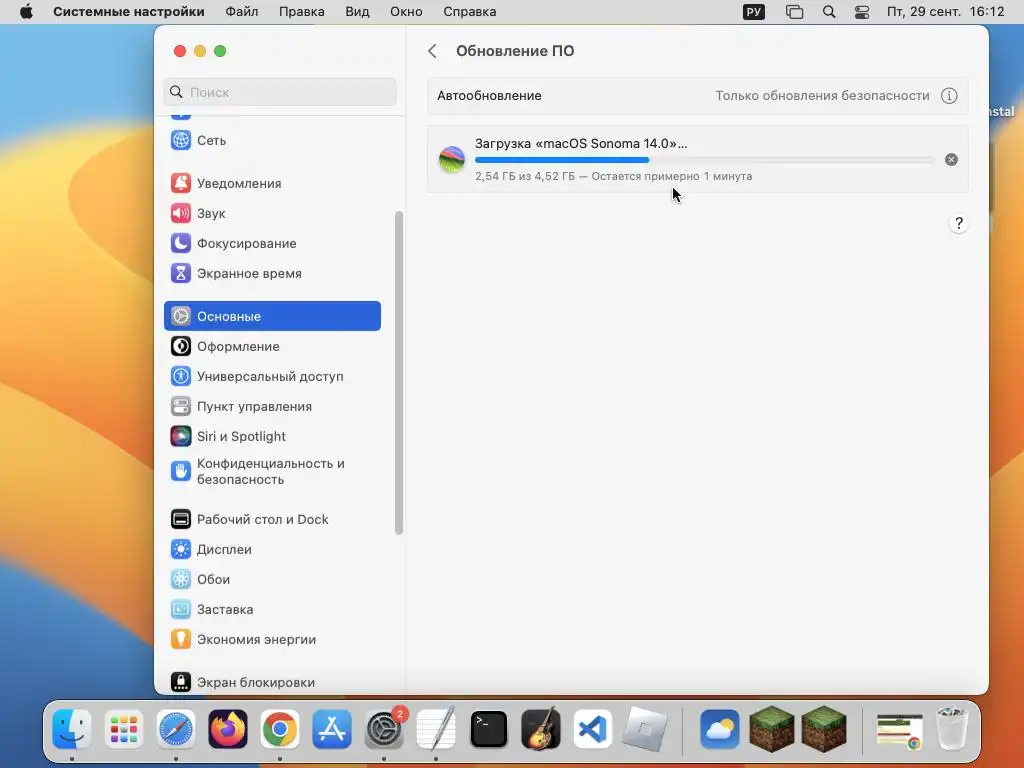Click the macOS Sonoma download progress bar
Image resolution: width=1024 pixels, height=768 pixels.
point(705,160)
